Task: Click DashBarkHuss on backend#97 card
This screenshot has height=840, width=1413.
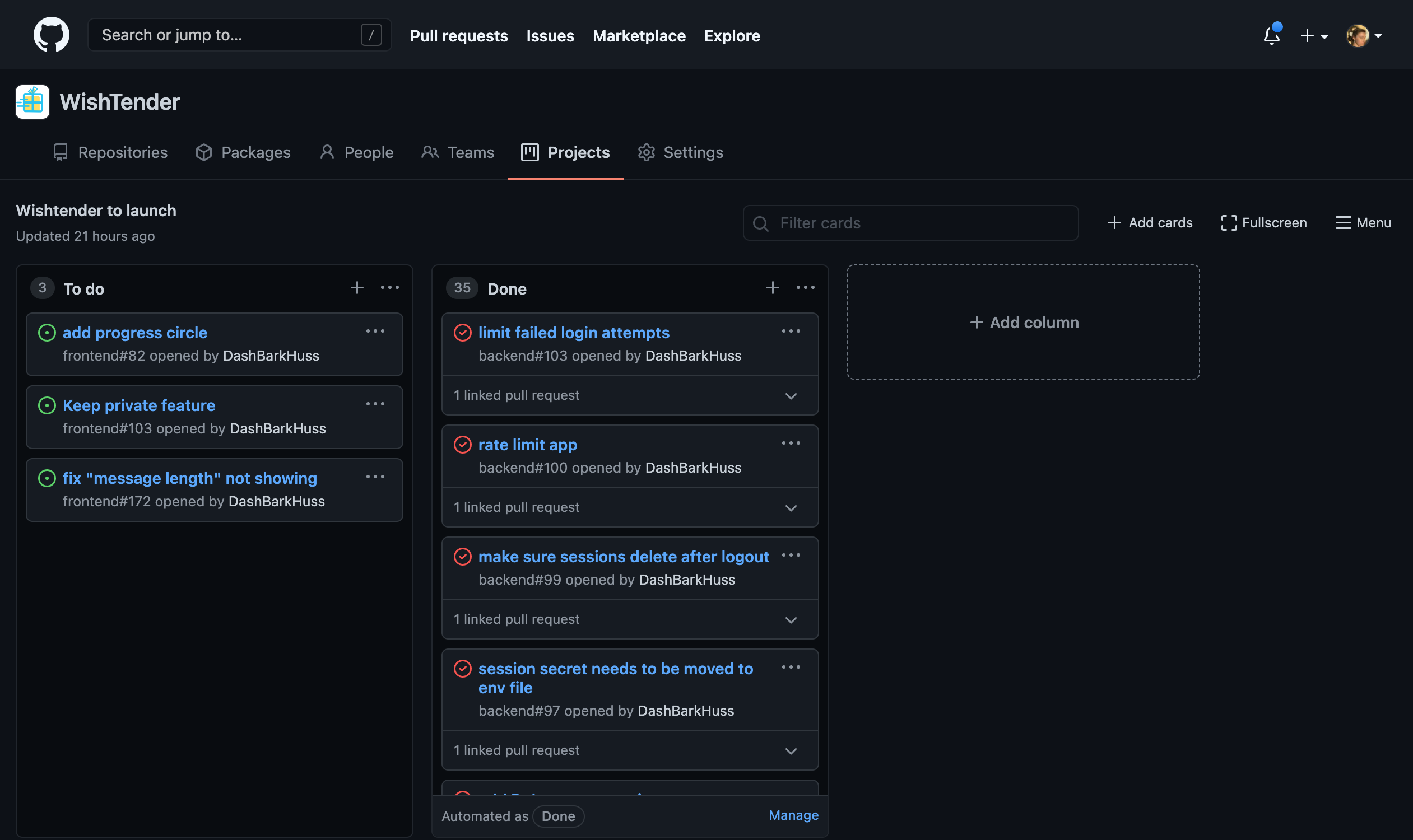Action: pos(686,711)
